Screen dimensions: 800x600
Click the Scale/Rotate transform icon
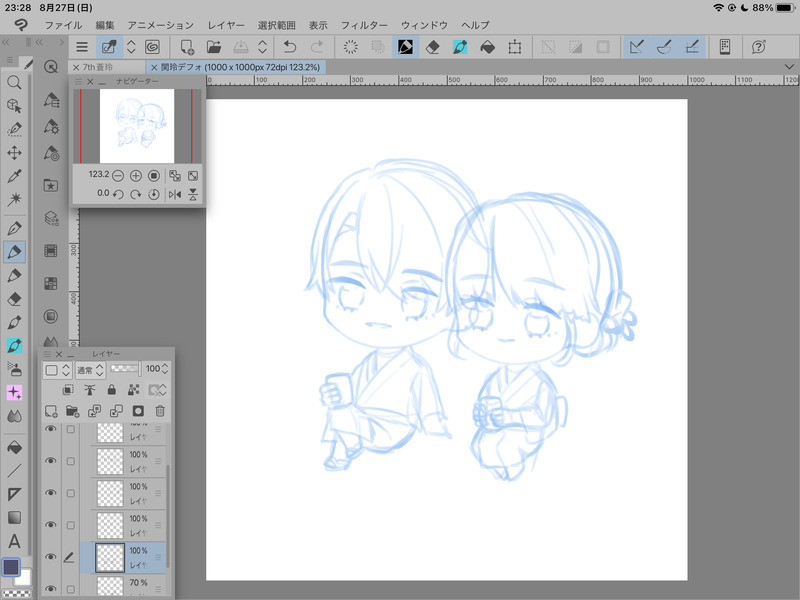point(515,47)
